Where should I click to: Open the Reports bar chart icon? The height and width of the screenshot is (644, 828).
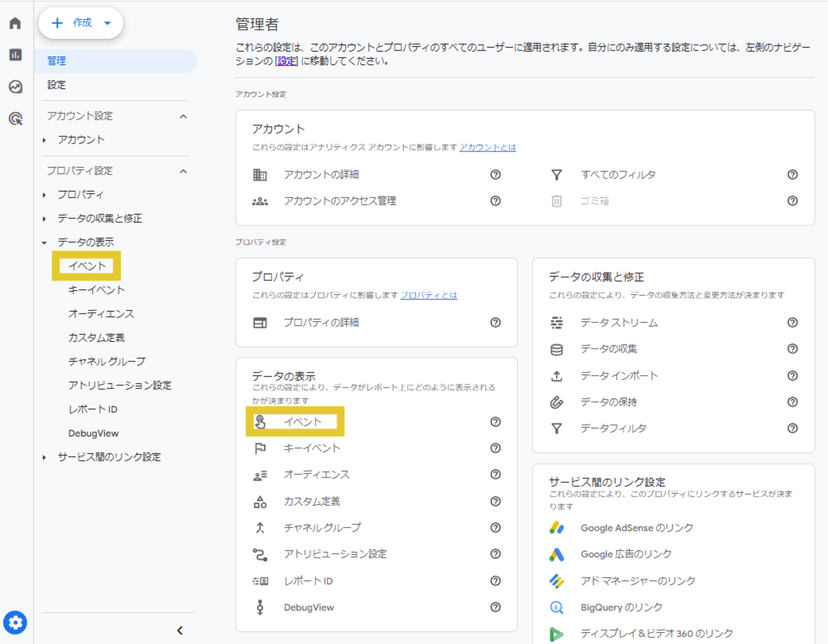point(15,54)
